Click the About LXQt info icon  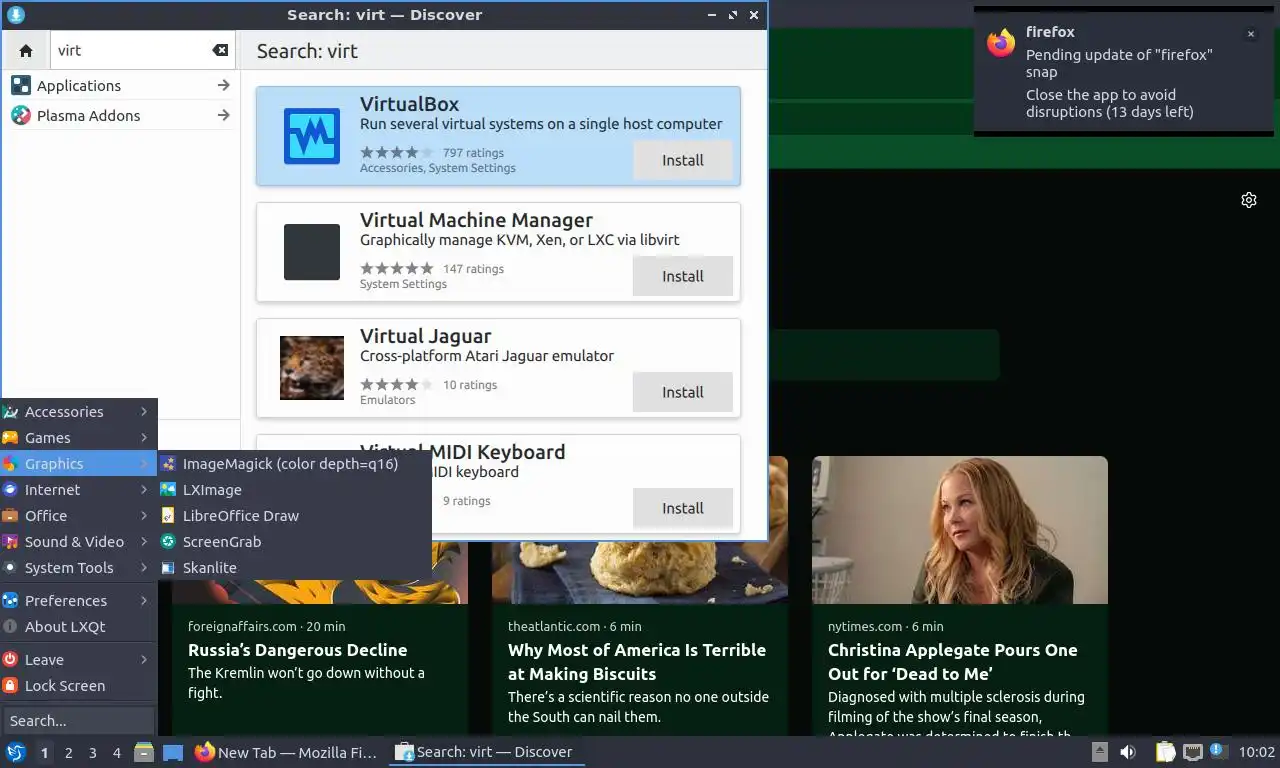point(10,627)
